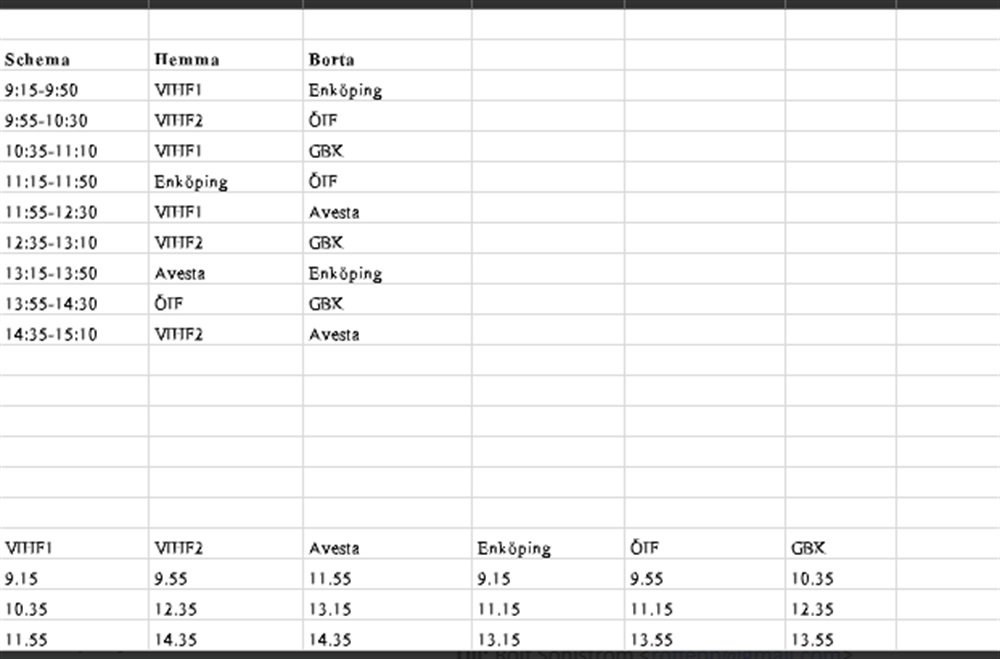Click Avesta home team in 13:15-13:50 row
The height and width of the screenshot is (659, 1000).
coord(180,273)
